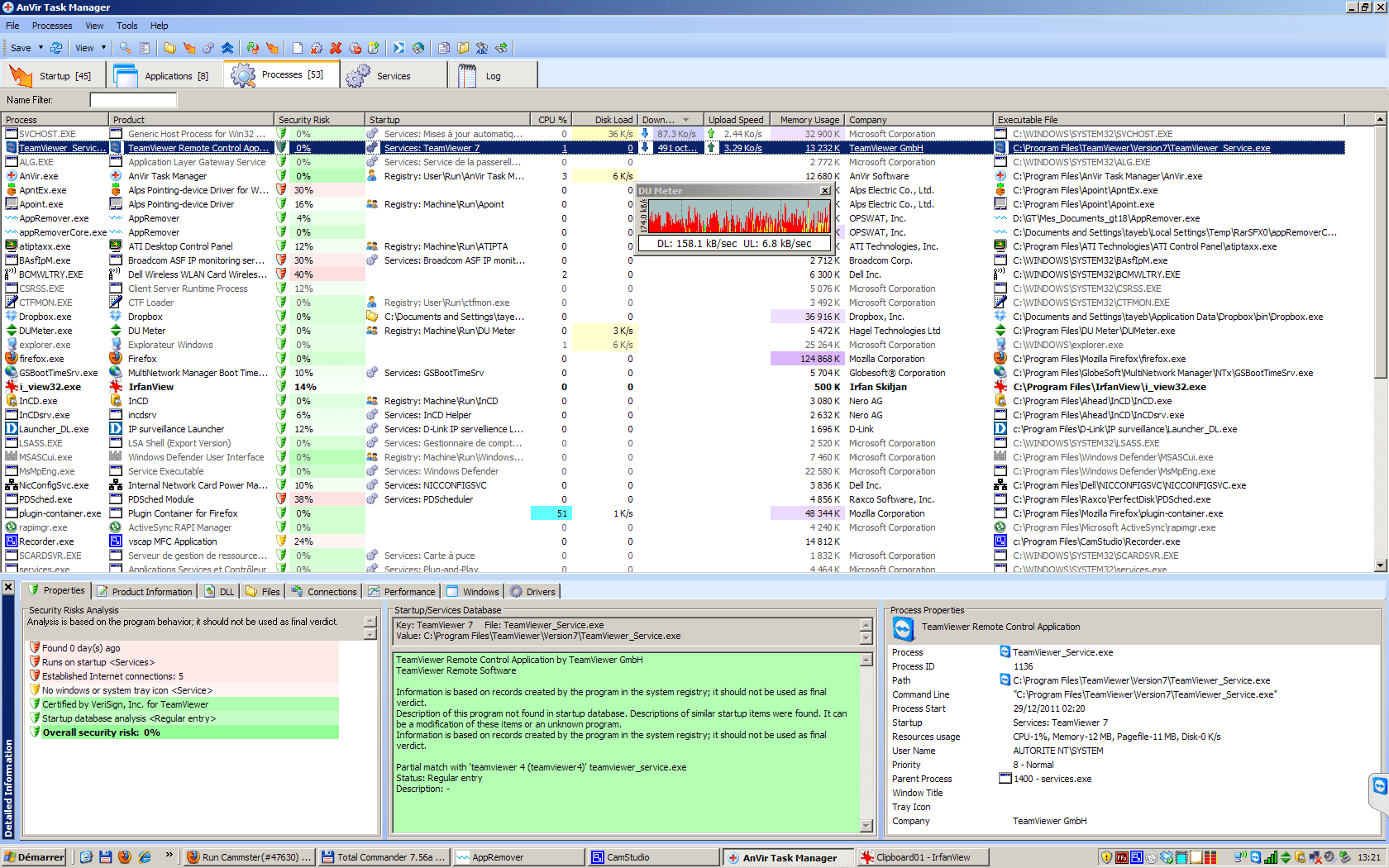Screen dimensions: 1389x868
Task: Click the blue double-chevron up icon
Action: (x=227, y=48)
